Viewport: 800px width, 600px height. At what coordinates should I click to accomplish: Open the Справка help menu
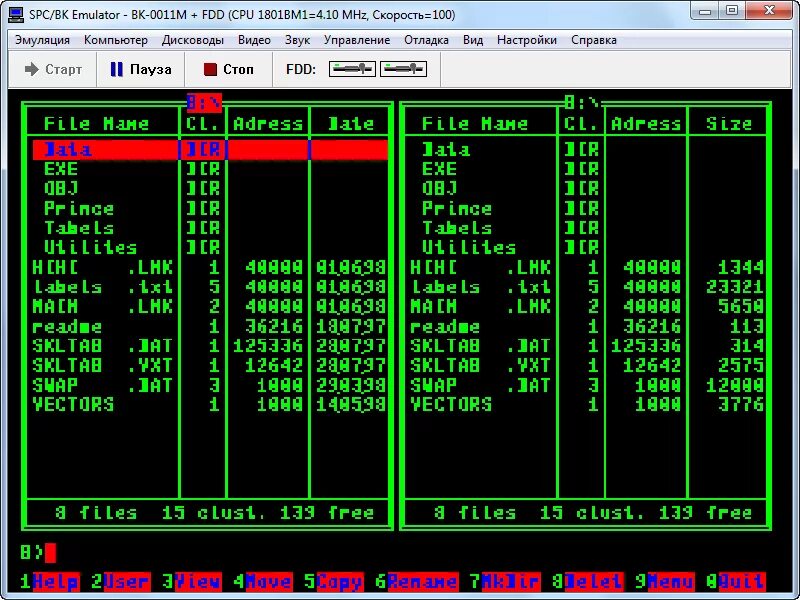coord(594,40)
